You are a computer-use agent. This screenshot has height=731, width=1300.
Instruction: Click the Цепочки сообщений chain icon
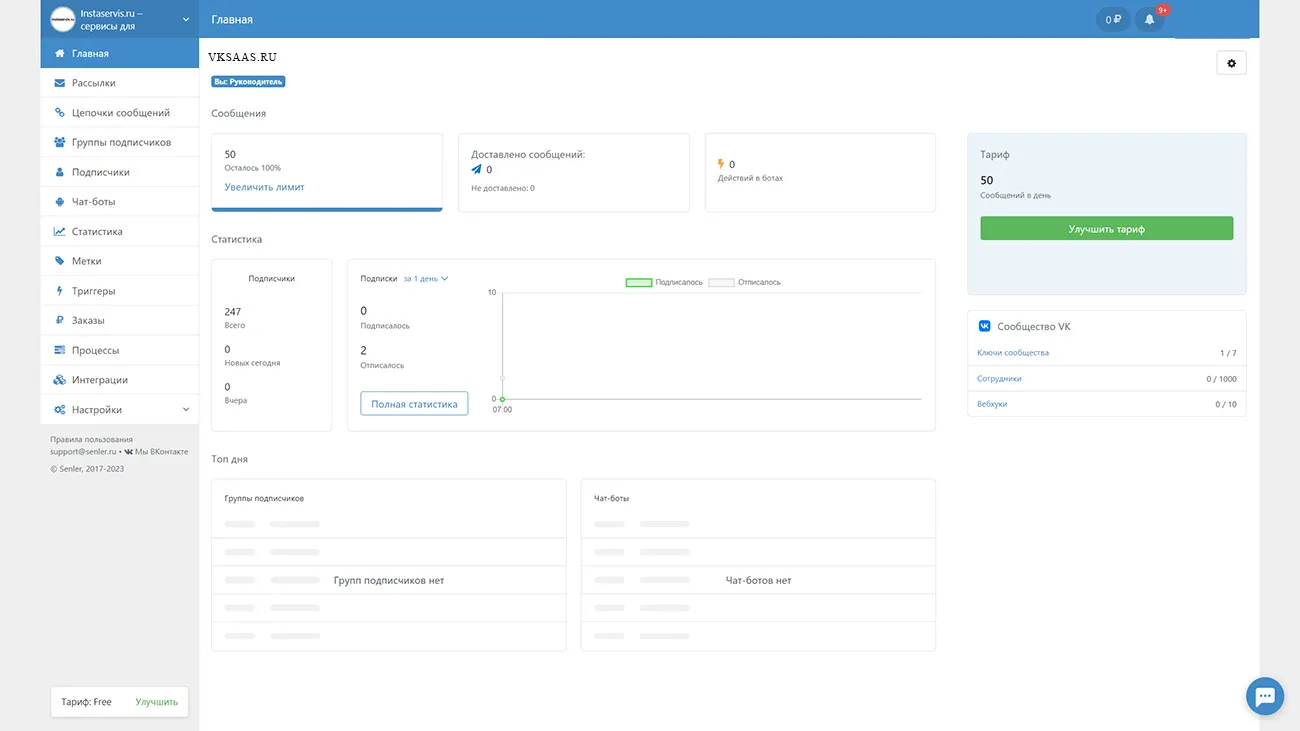pyautogui.click(x=60, y=113)
